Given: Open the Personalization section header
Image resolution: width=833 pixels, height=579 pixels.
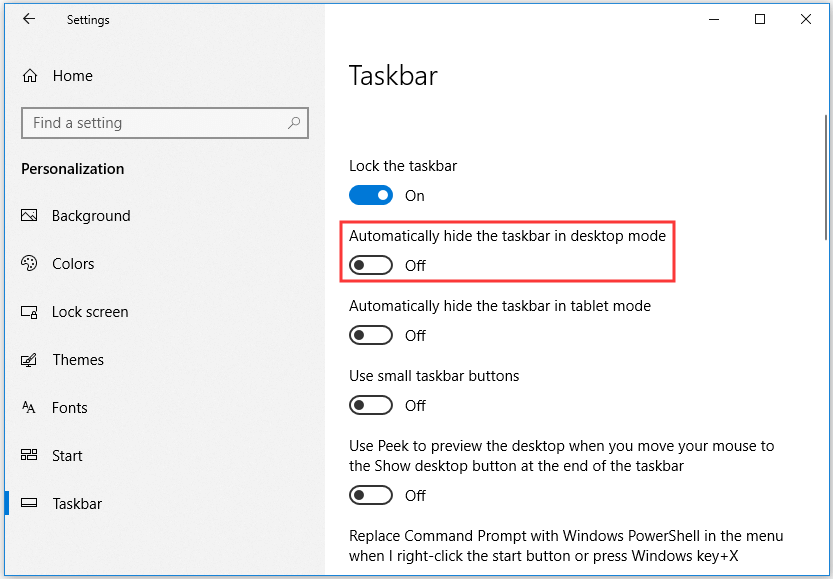Looking at the screenshot, I should point(70,168).
